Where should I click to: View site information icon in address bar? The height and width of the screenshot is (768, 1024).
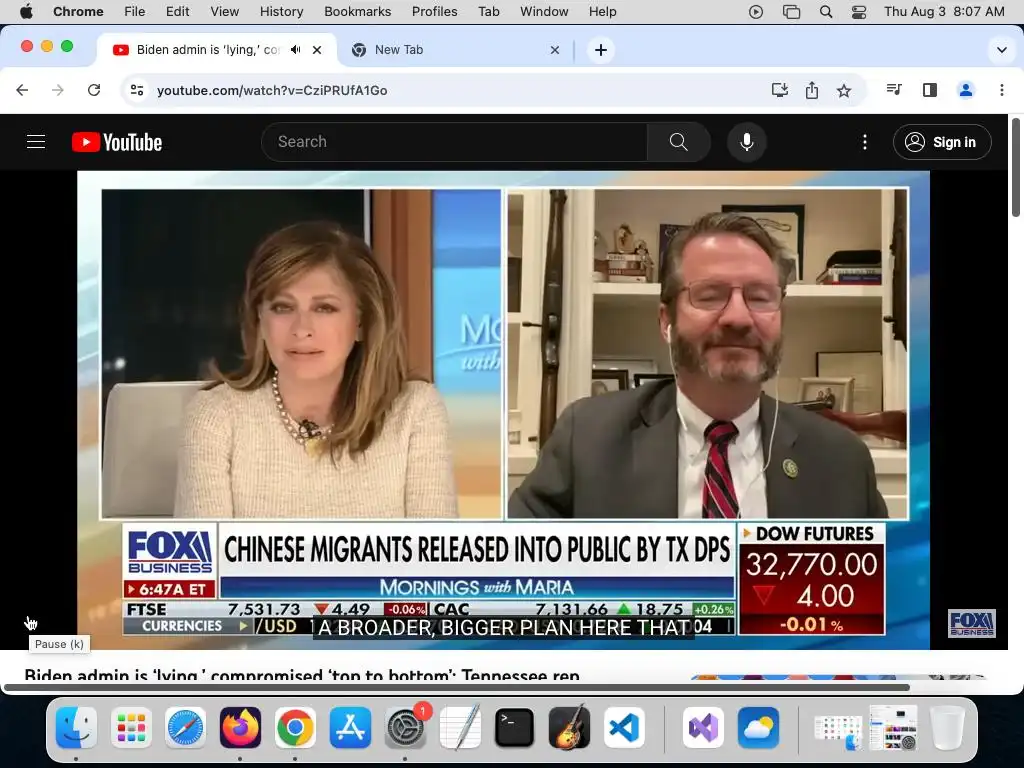136,90
